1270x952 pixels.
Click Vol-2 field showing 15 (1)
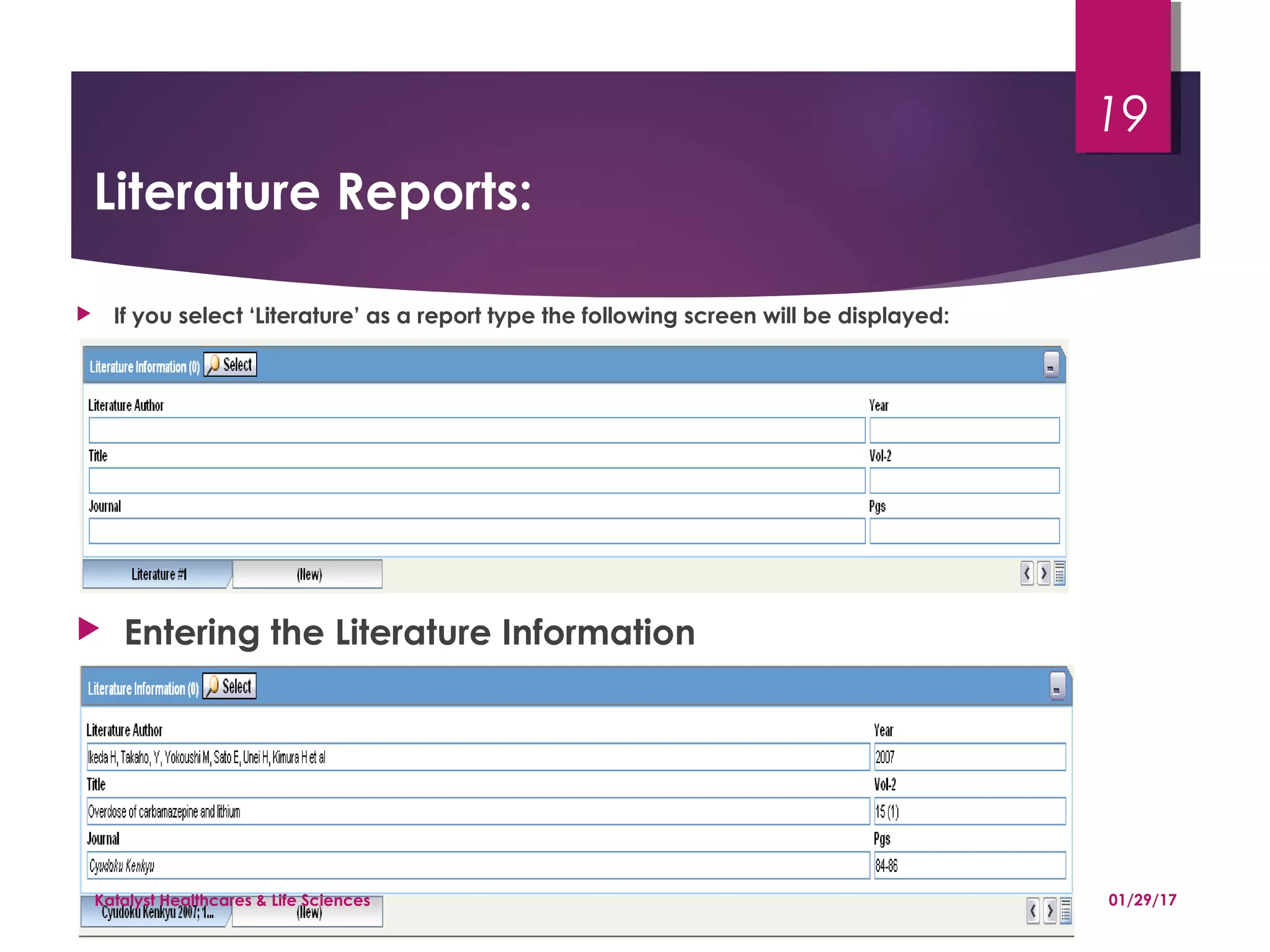pyautogui.click(x=970, y=811)
